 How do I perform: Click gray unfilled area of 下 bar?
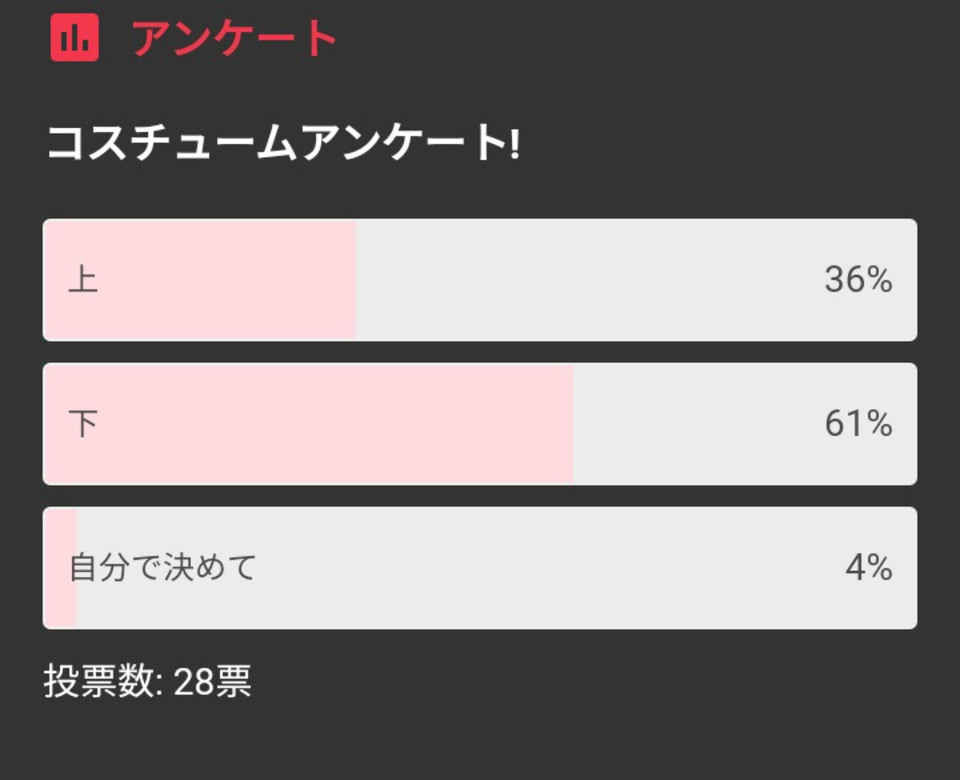746,424
